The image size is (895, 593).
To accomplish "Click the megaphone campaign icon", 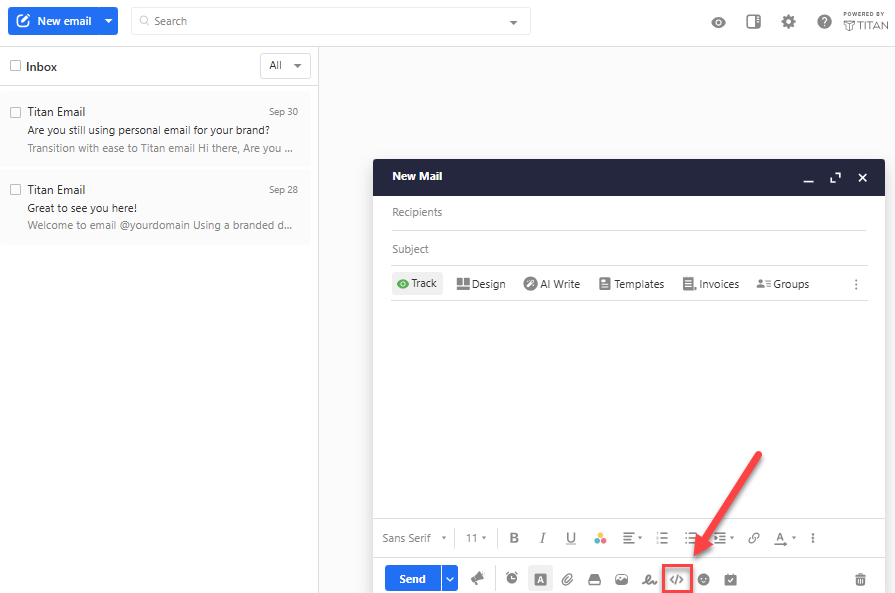I will coord(477,579).
